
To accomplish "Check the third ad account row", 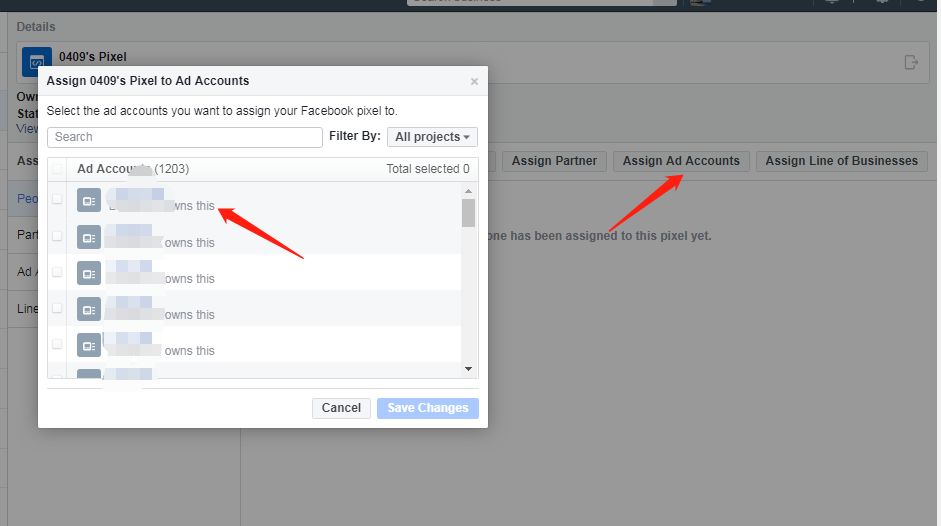I will [x=57, y=272].
